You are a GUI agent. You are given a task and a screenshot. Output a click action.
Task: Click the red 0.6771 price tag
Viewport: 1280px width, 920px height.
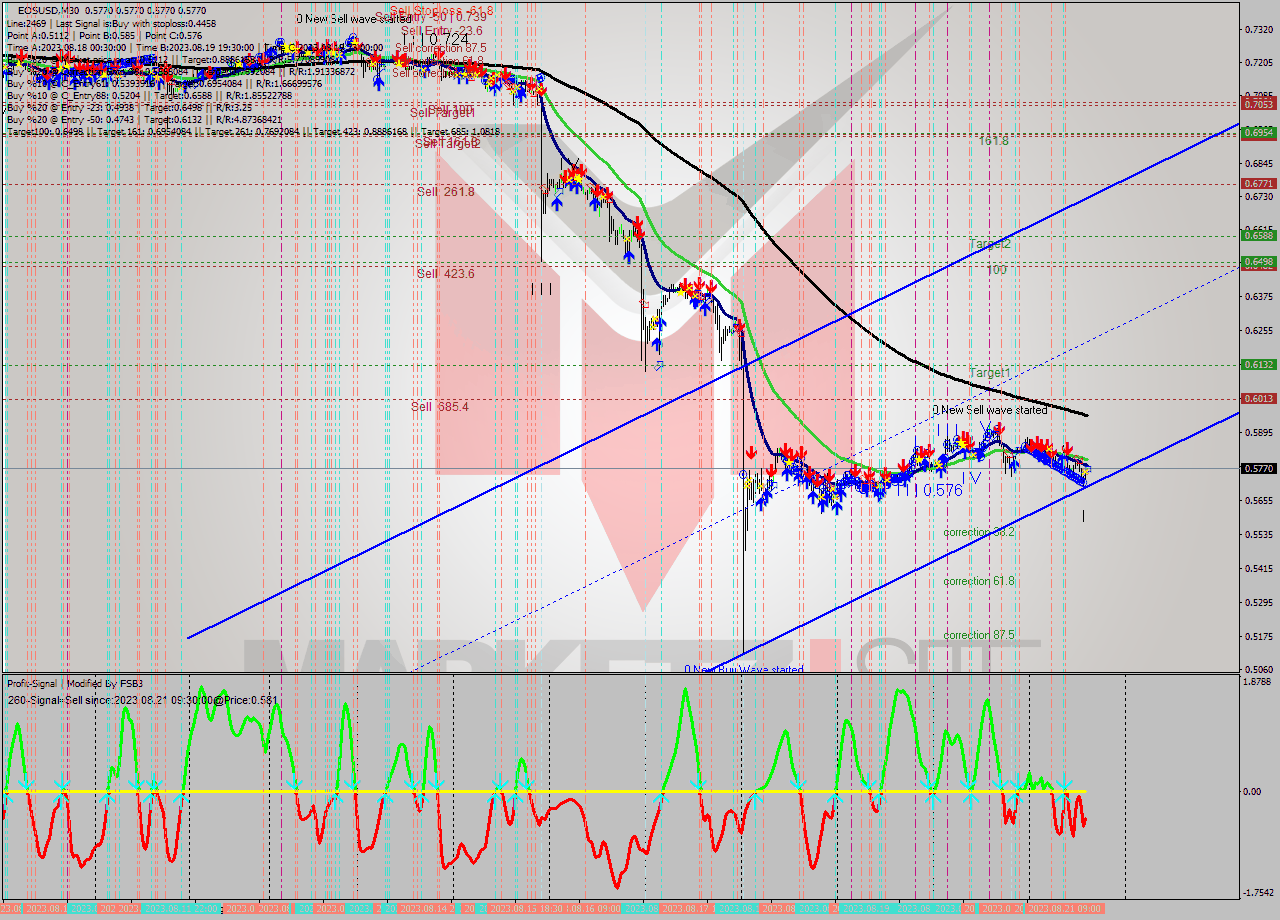pos(1257,184)
